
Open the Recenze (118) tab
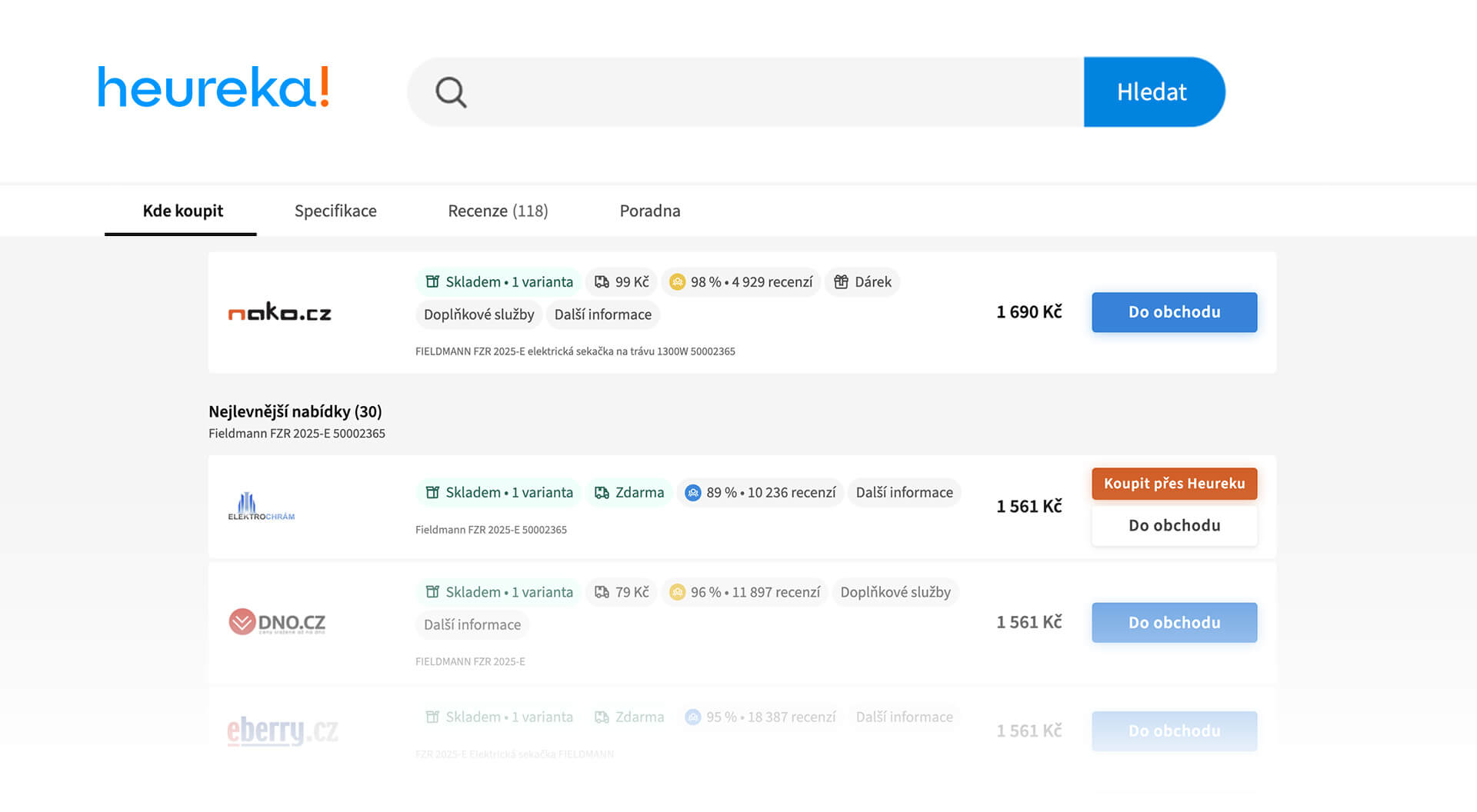coord(498,211)
